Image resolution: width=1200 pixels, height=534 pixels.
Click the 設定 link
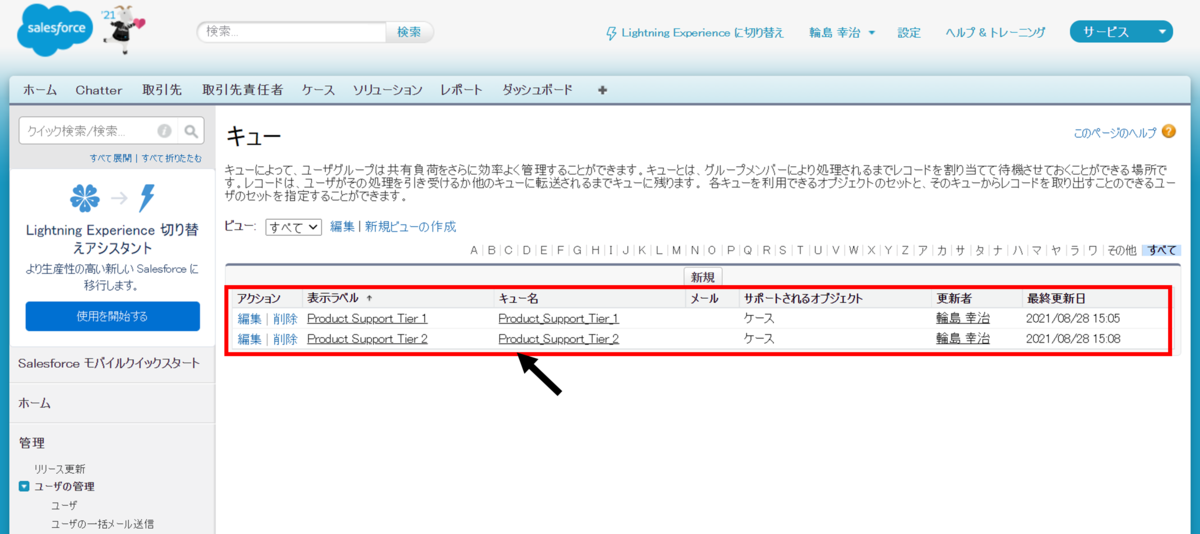(x=909, y=32)
